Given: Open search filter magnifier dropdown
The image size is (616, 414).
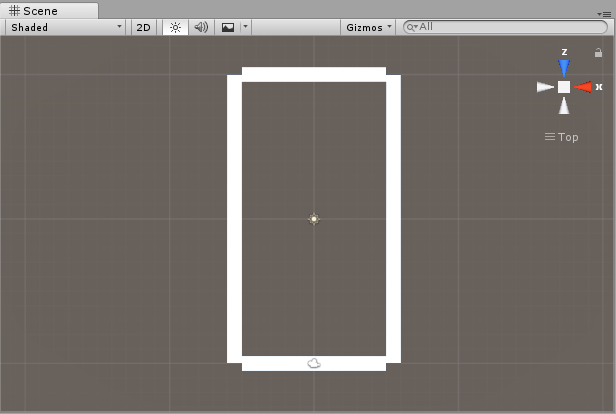Looking at the screenshot, I should [x=412, y=27].
